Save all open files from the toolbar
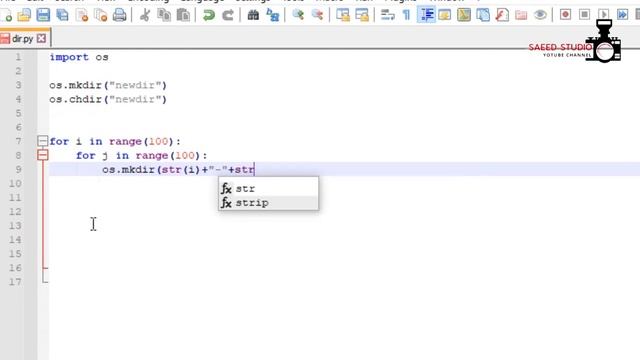The width and height of the screenshot is (640, 360). pos(62,15)
